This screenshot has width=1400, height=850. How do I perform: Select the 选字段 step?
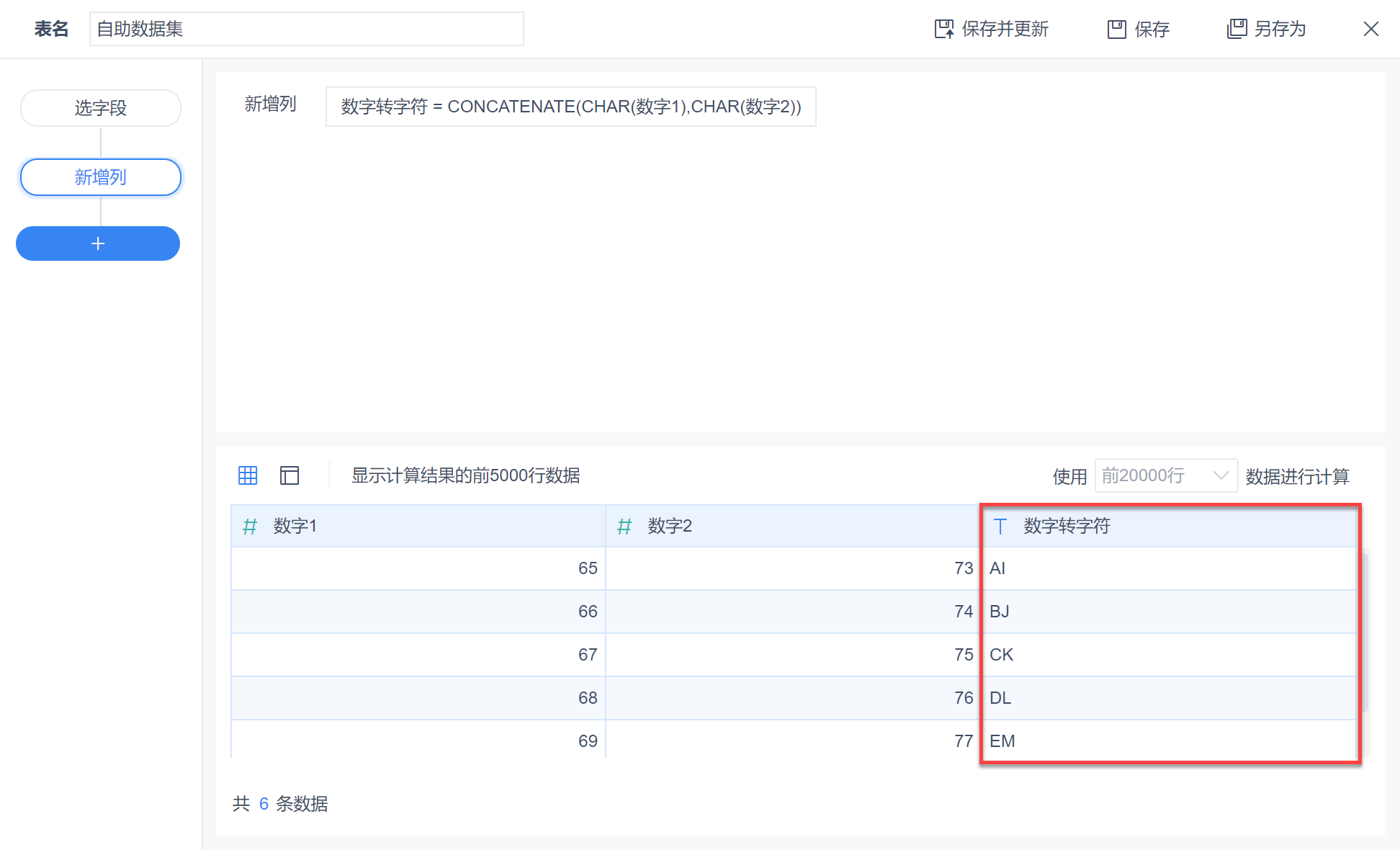point(101,108)
